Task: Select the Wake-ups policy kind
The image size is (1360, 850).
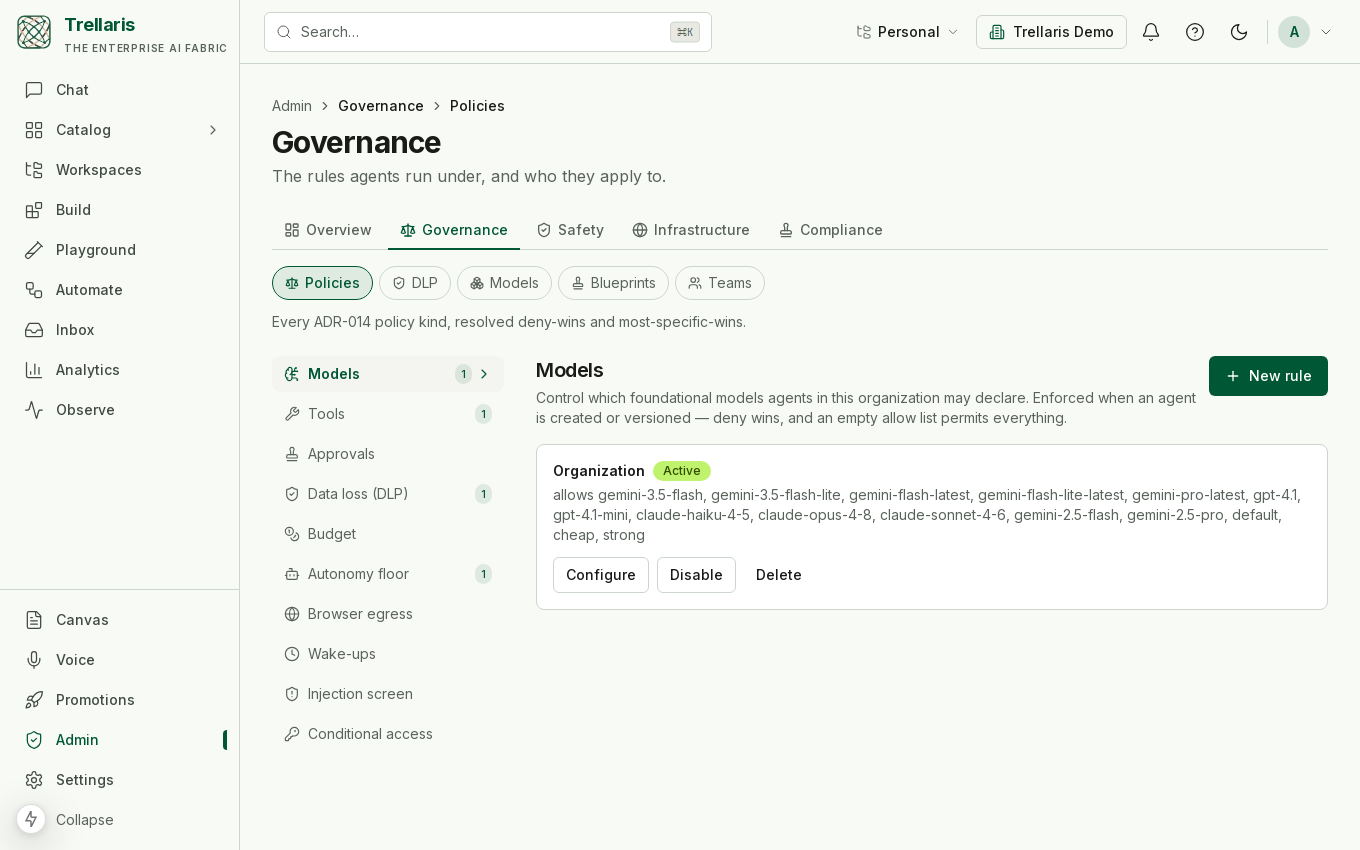Action: [388, 654]
